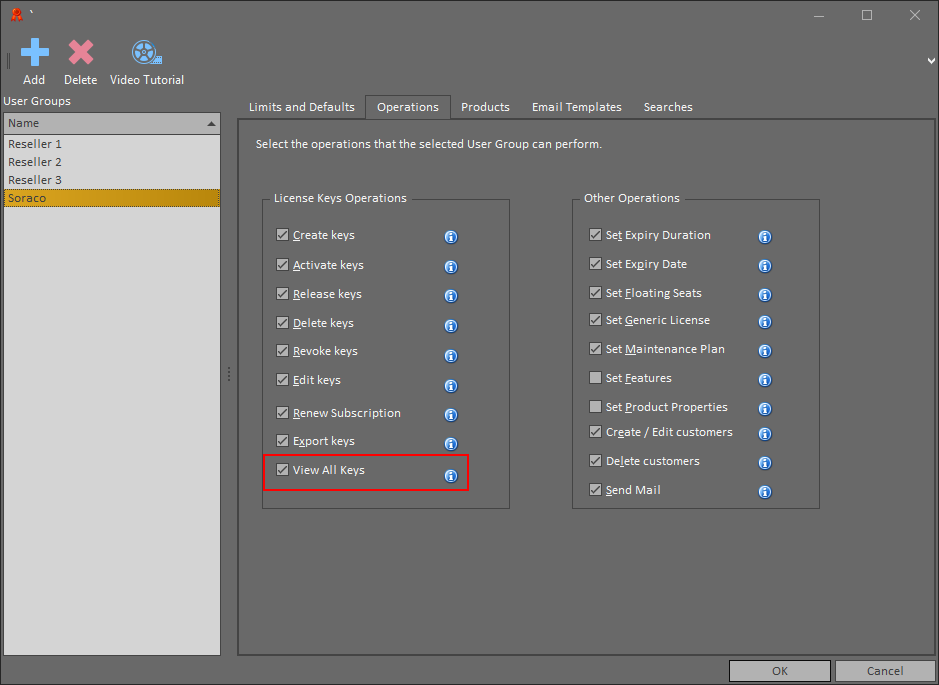This screenshot has width=939, height=685.
Task: Open the Email Templates tab
Action: click(577, 107)
